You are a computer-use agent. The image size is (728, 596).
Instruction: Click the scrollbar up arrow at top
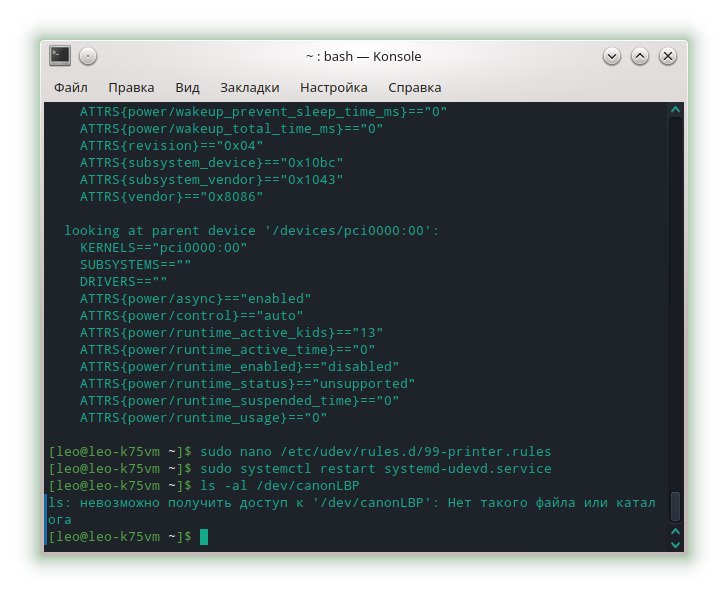676,110
